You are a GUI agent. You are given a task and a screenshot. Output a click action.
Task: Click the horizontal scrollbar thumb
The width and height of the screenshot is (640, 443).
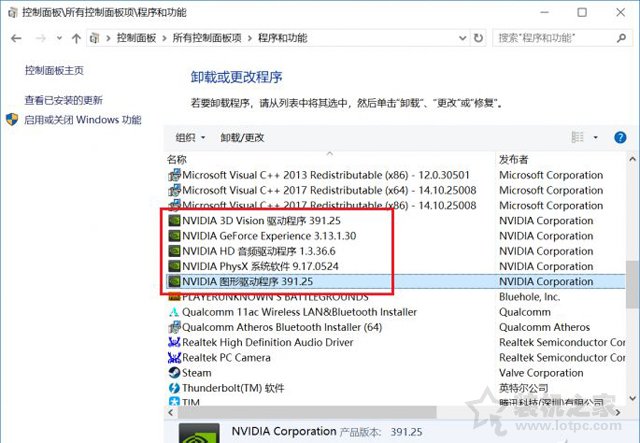[307, 412]
